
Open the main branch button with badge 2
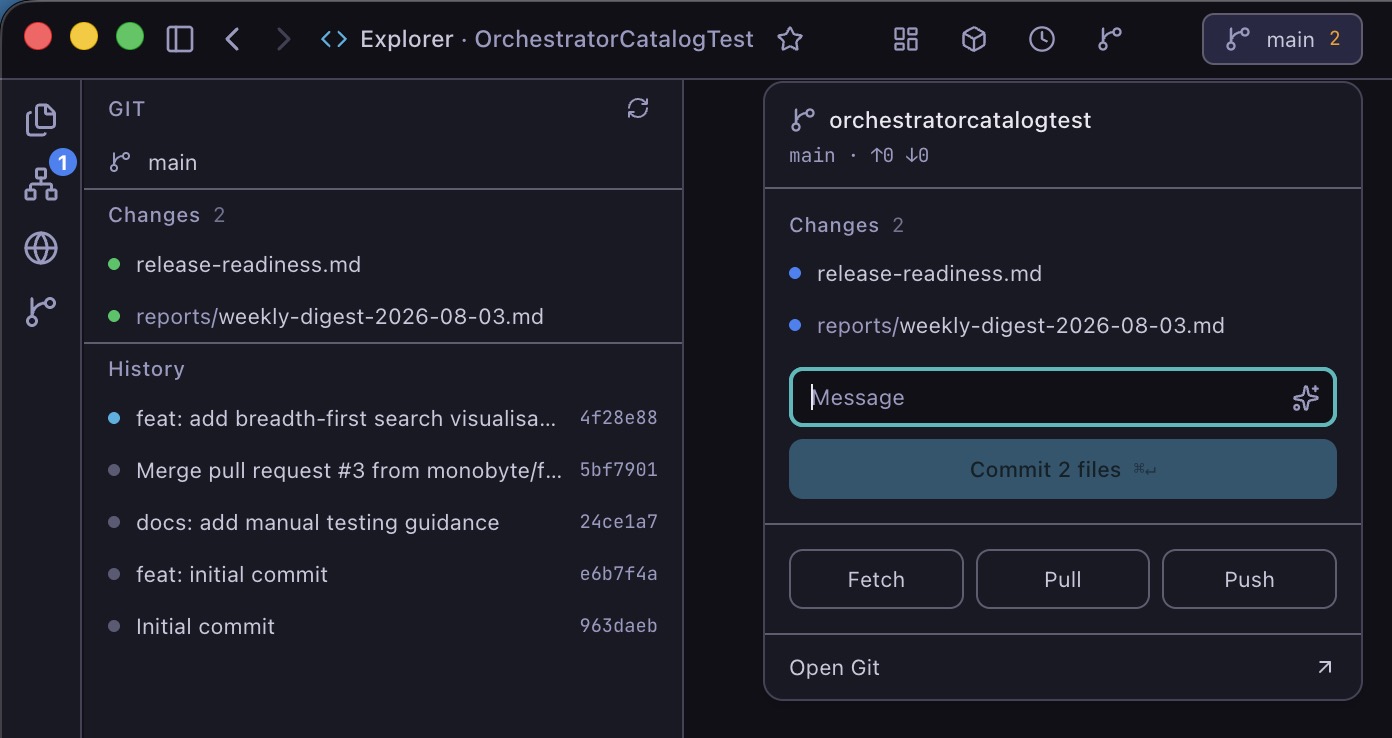pos(1282,39)
